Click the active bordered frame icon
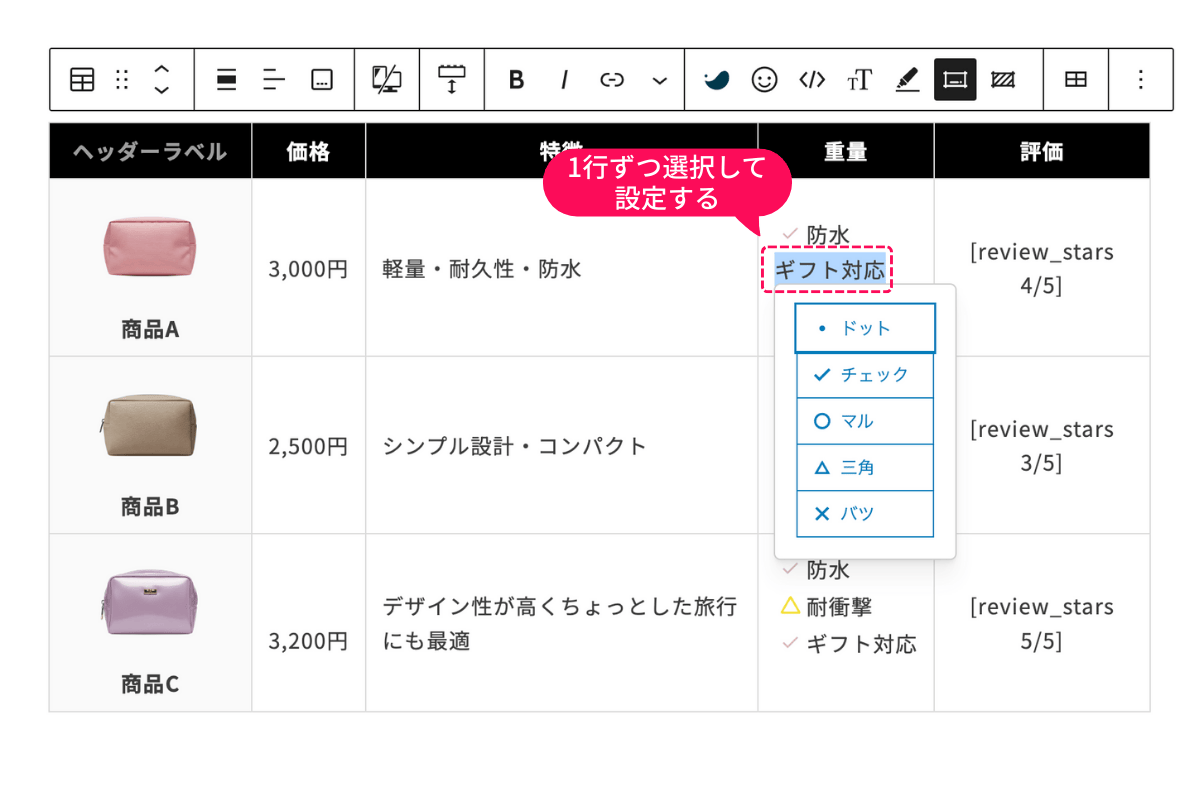The image size is (1200, 800). coord(953,79)
